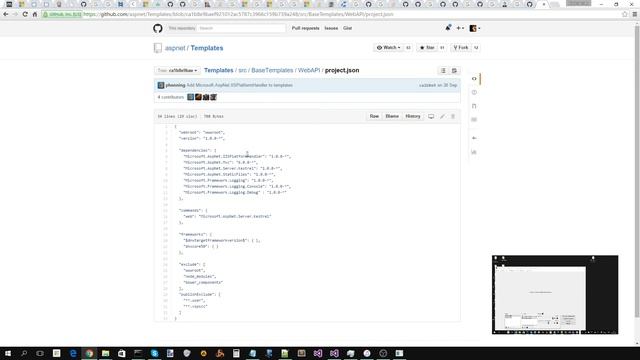This screenshot has height=360, width=640.
Task: Open the Chrome menu icon
Action: pyautogui.click(x=635, y=14)
